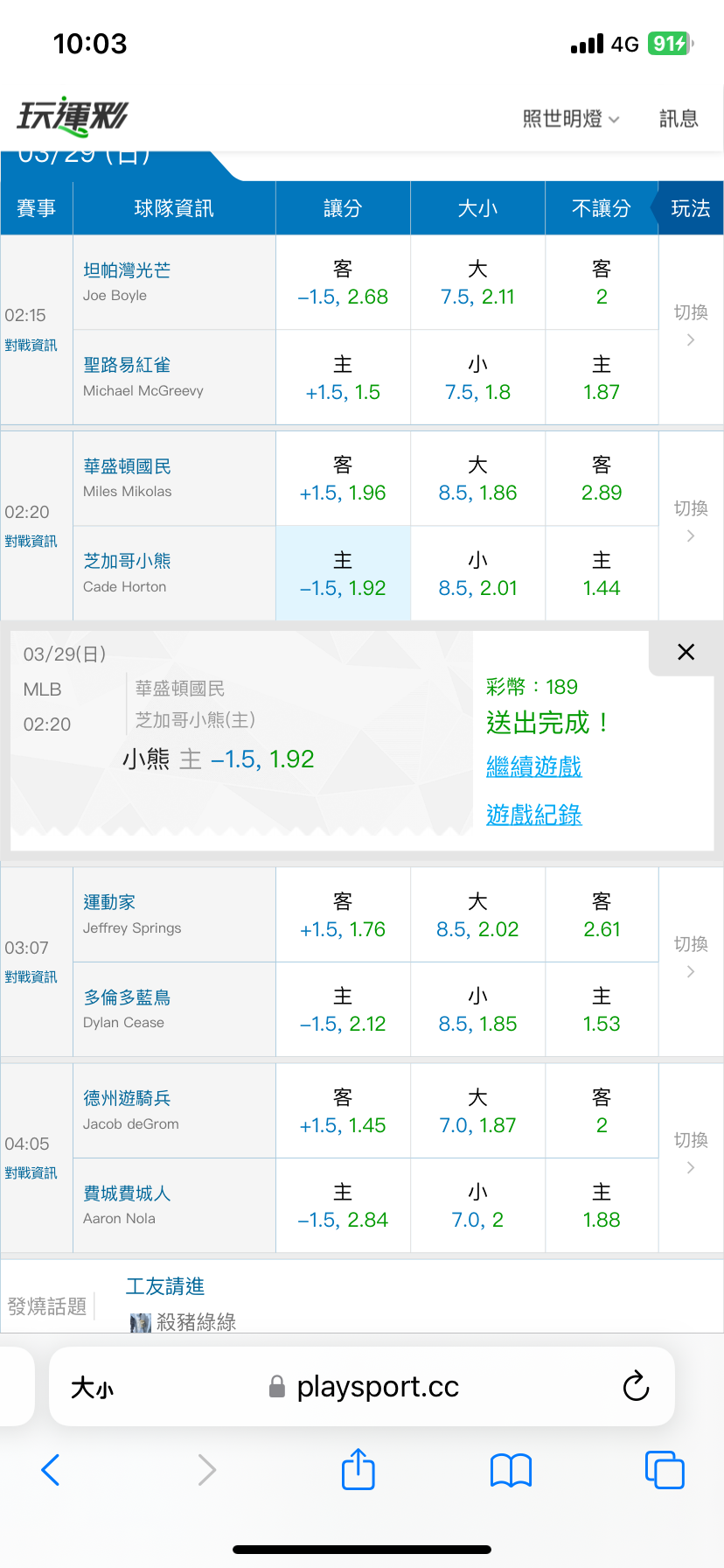Select 客 -1.5, 2.68 spread for 坦帕灣光芒

point(343,283)
